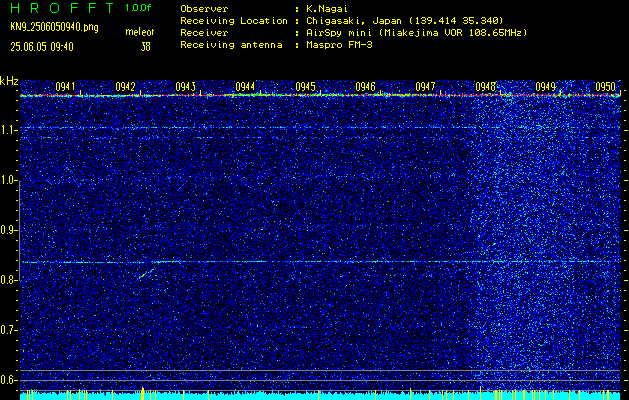Select the Maspro FM-3 antenna text
Screen dimensions: 629x400
tap(339, 45)
